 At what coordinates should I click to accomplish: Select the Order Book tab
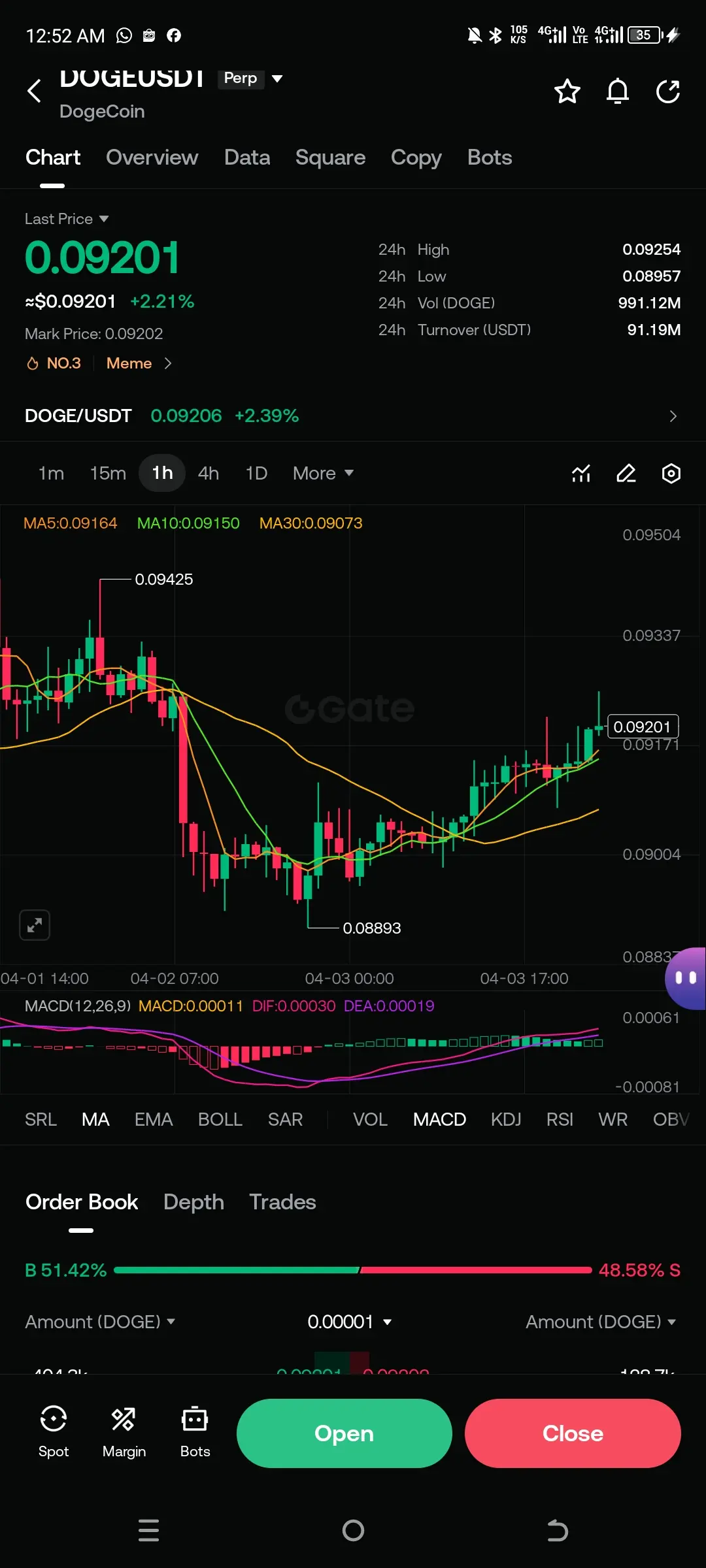click(82, 1202)
